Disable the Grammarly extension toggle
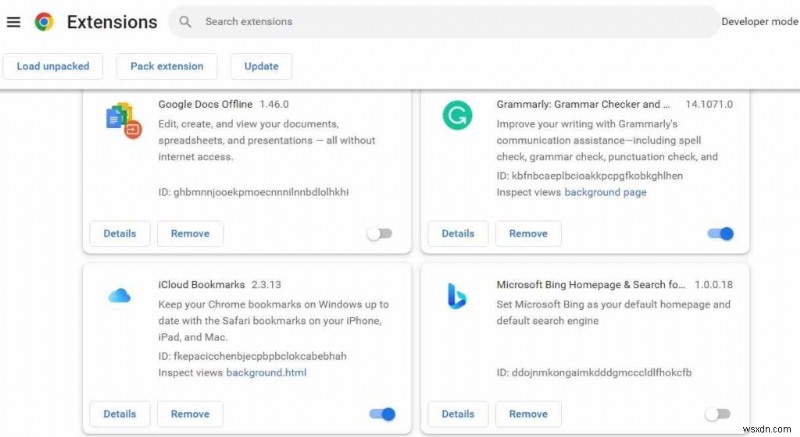The image size is (800, 437). tap(720, 234)
